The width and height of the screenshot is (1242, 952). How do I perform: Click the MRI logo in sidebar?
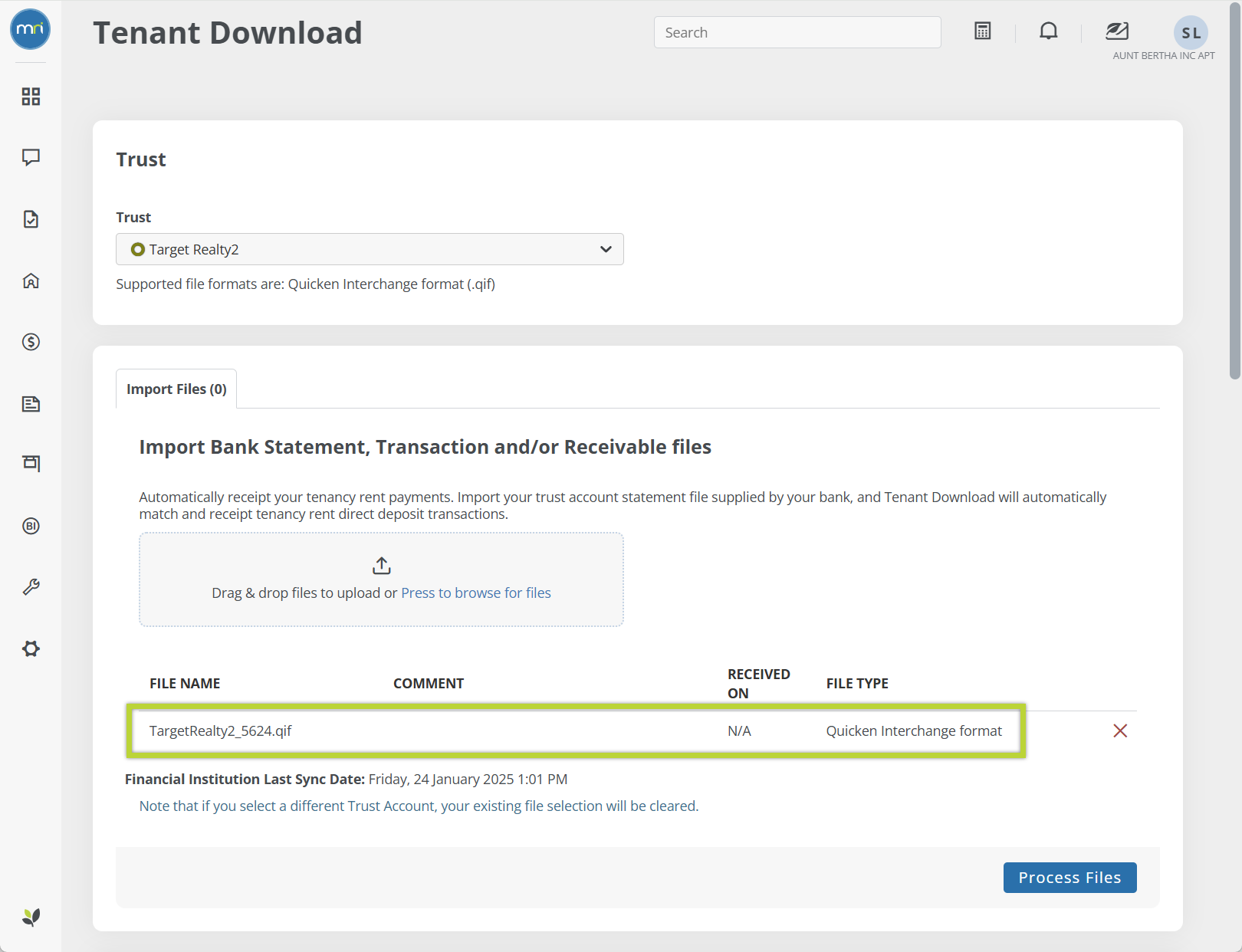click(x=31, y=29)
